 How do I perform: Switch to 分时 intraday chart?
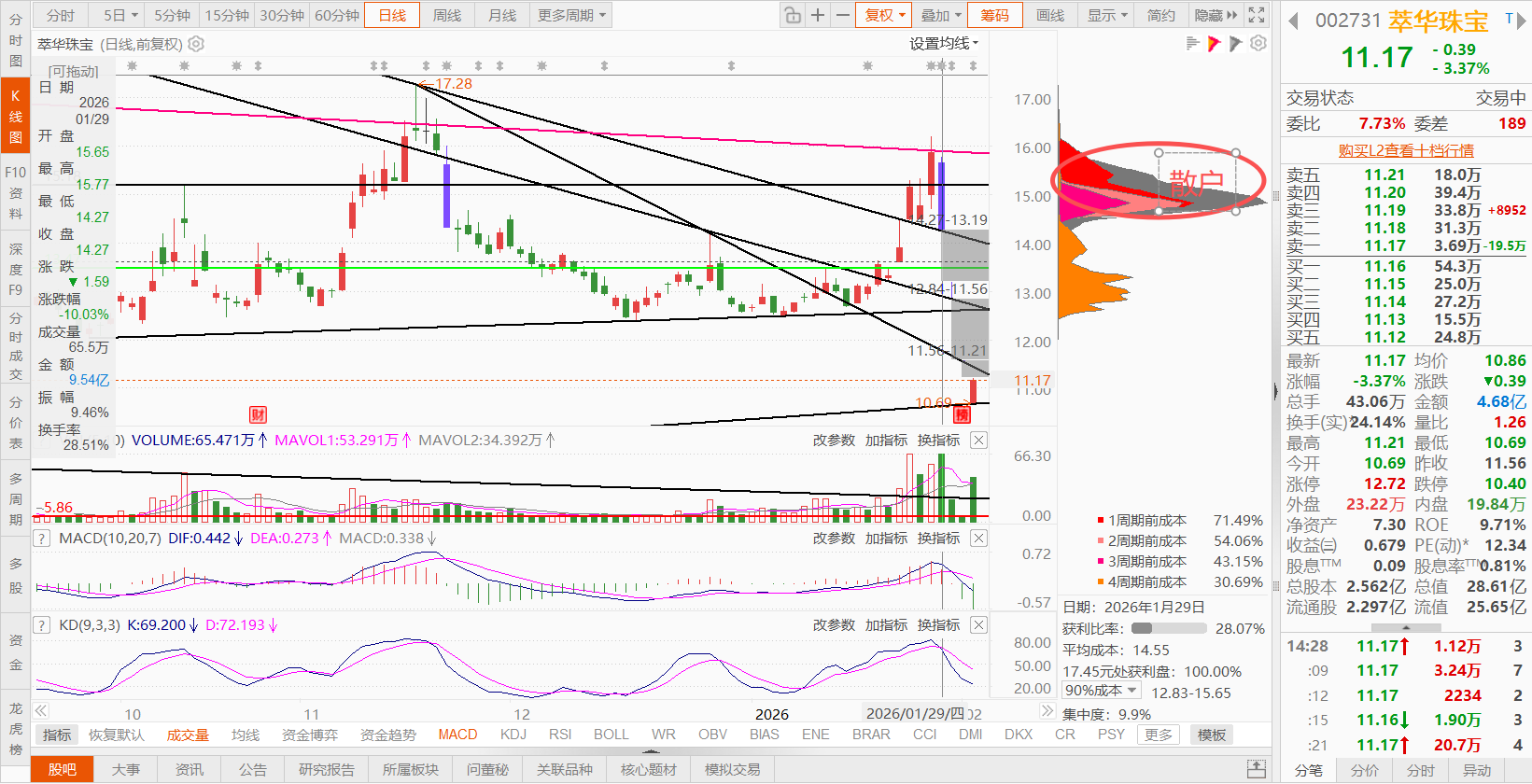(61, 15)
